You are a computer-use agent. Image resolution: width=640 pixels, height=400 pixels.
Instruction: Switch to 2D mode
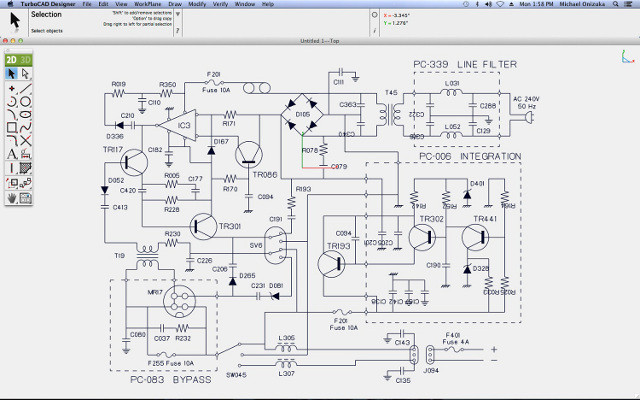[x=11, y=60]
